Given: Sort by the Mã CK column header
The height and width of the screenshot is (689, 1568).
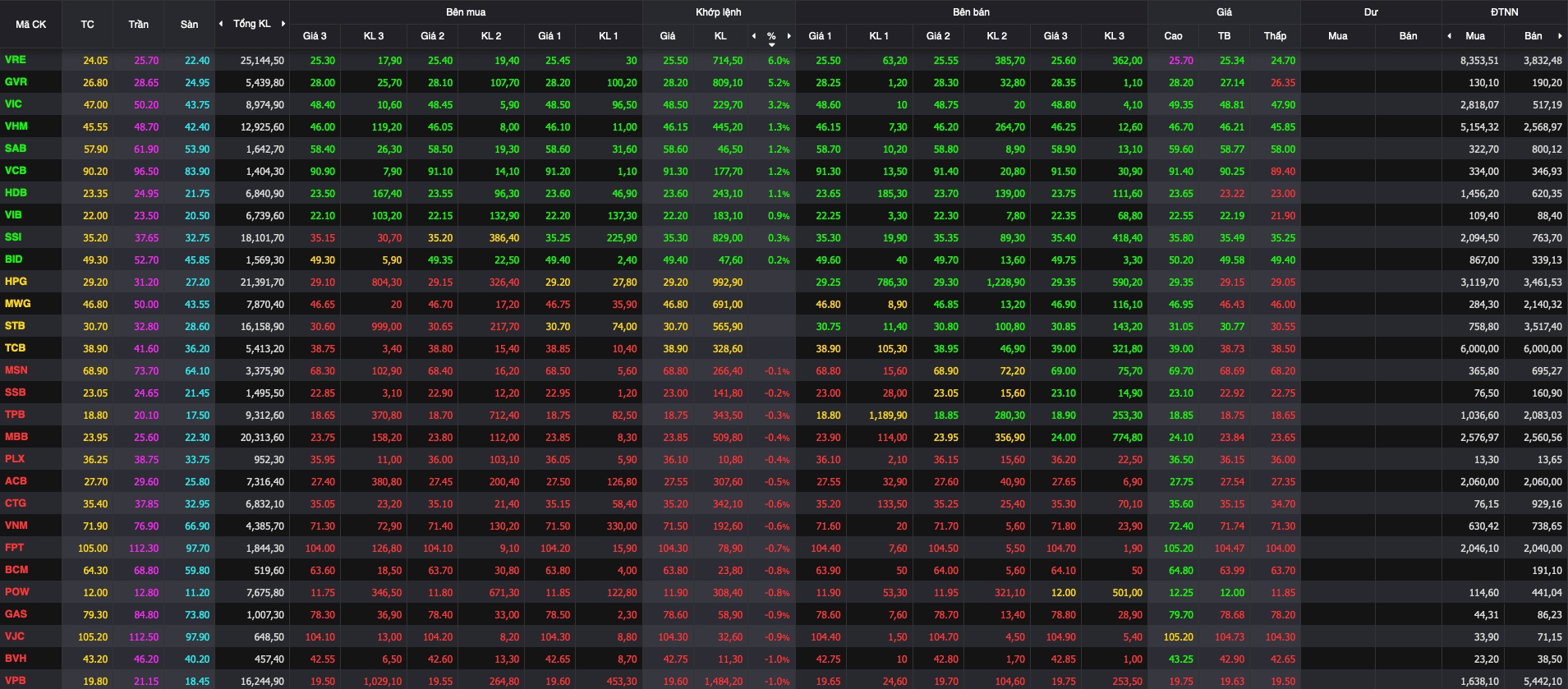Looking at the screenshot, I should coord(31,25).
